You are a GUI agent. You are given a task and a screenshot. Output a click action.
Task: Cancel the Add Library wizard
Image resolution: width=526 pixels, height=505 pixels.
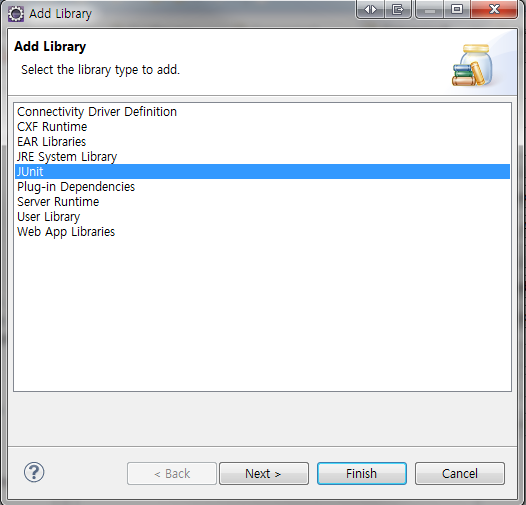(x=460, y=473)
